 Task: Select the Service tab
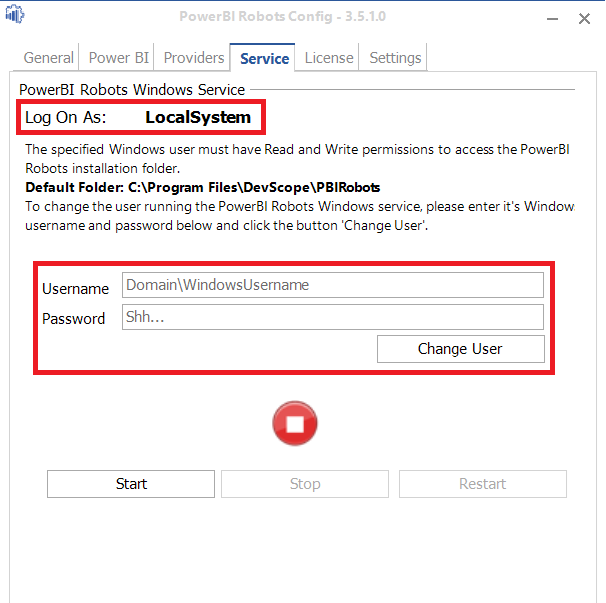pyautogui.click(x=264, y=58)
